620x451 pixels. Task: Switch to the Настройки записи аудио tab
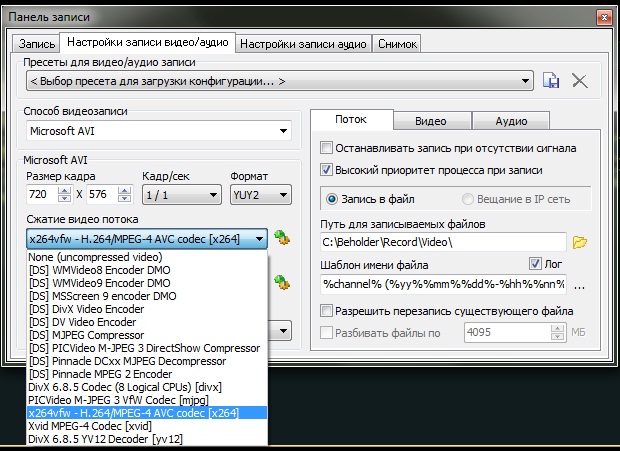pos(303,43)
